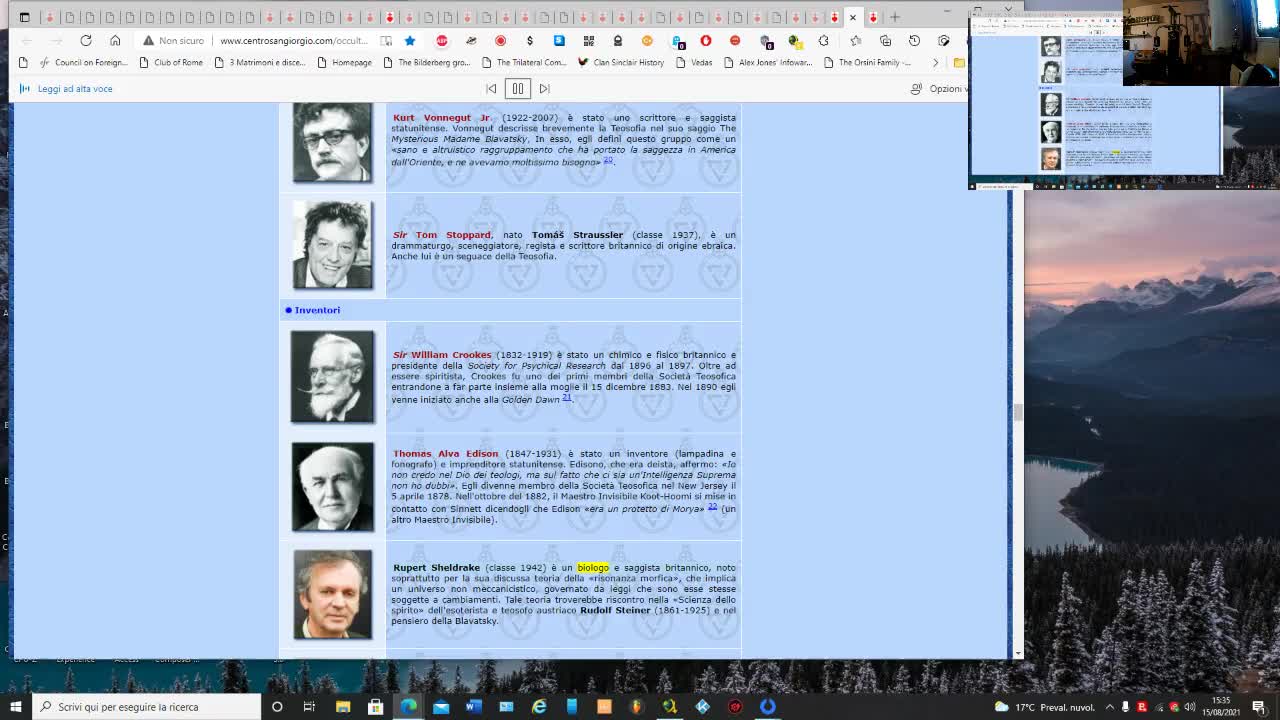Open Internet Explorer from taskbar

539,706
